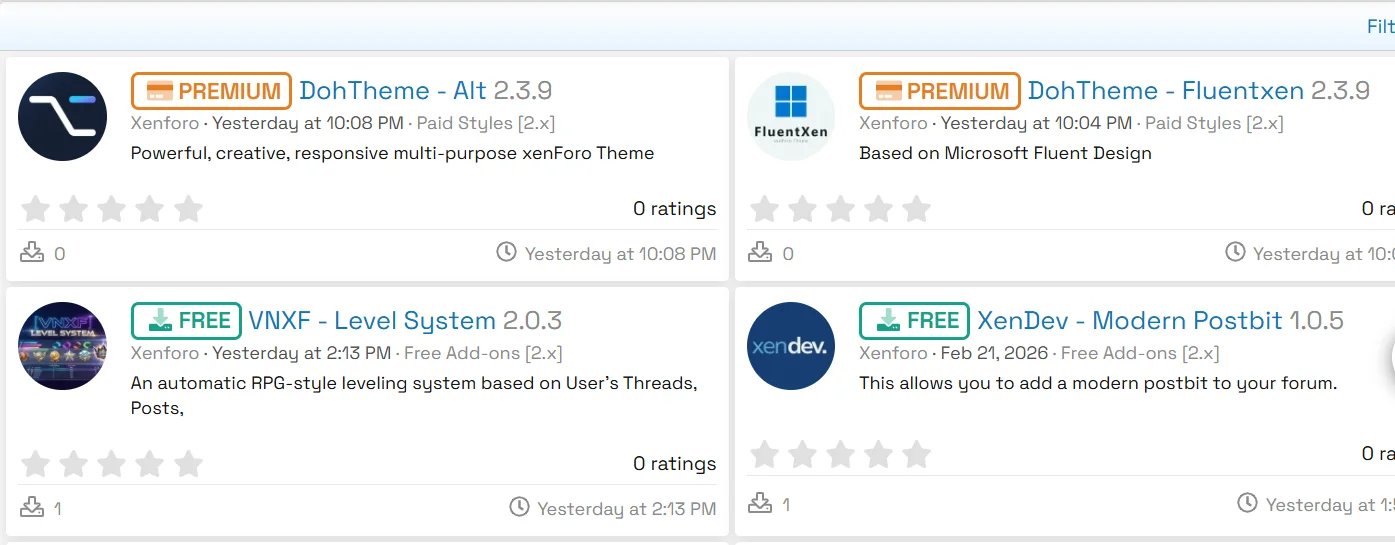Open the xendev. logo thumbnail

791,346
